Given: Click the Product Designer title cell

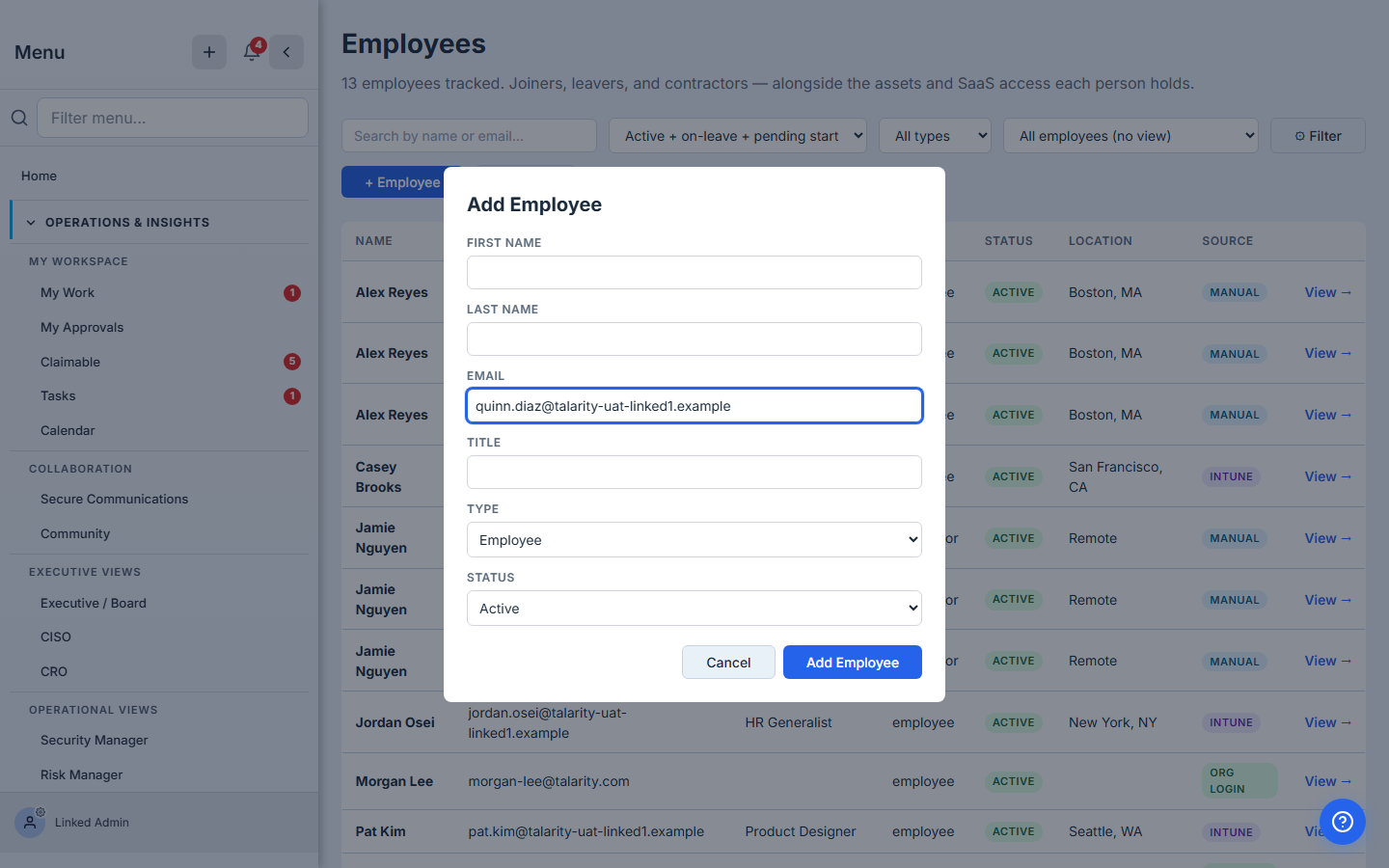Looking at the screenshot, I should coord(801,831).
